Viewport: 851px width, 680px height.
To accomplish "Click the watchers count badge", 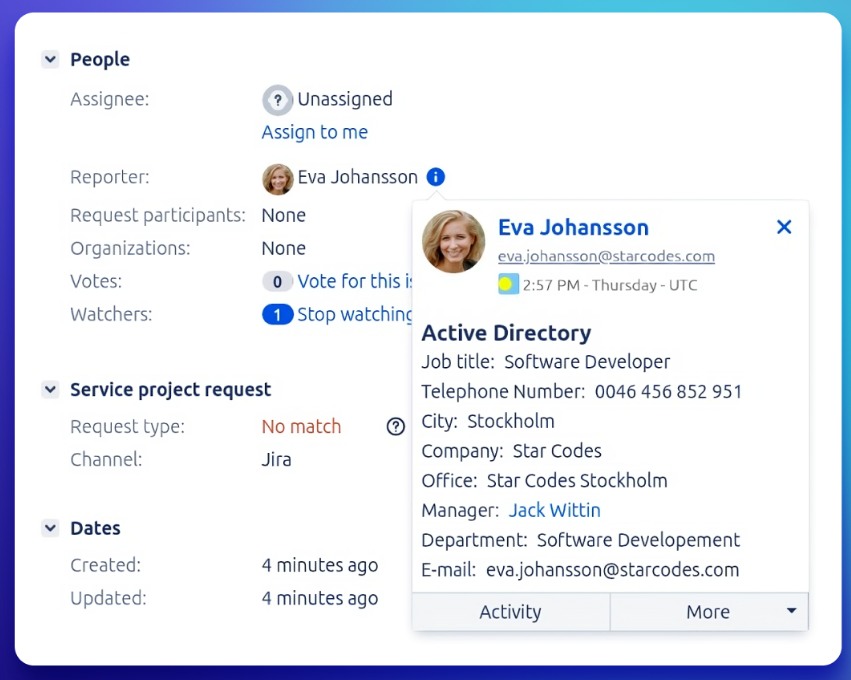I will coord(277,315).
